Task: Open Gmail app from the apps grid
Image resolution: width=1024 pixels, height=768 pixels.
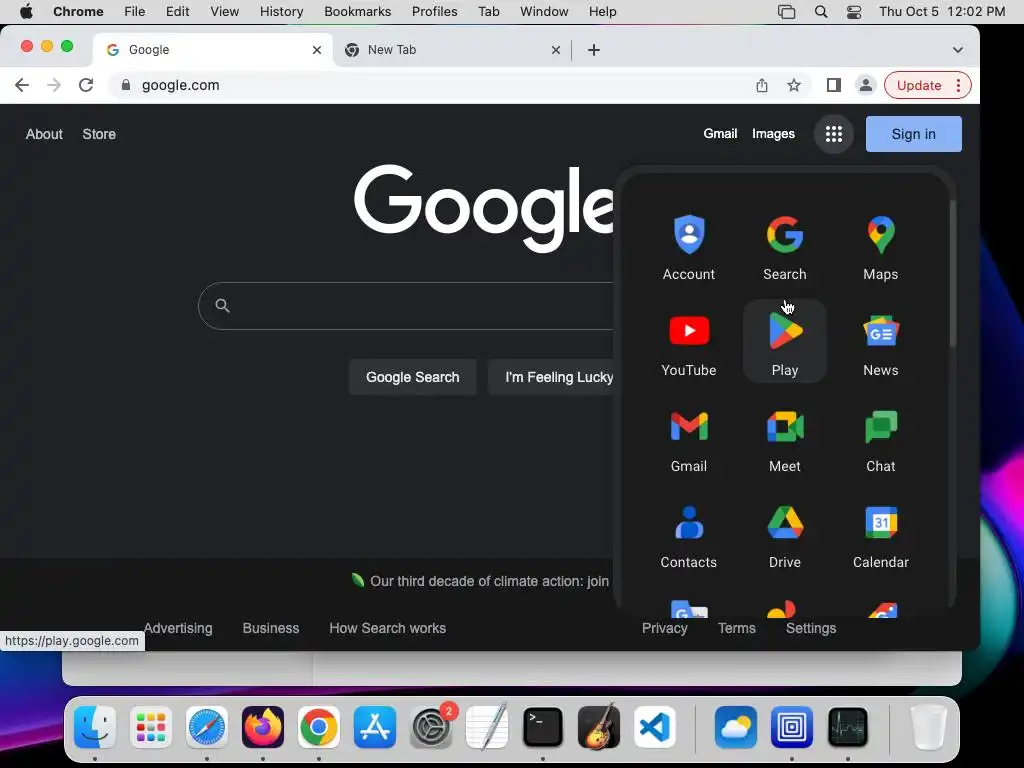Action: point(688,438)
